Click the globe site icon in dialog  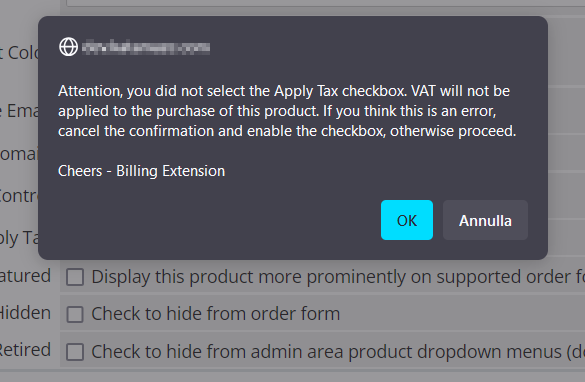69,47
